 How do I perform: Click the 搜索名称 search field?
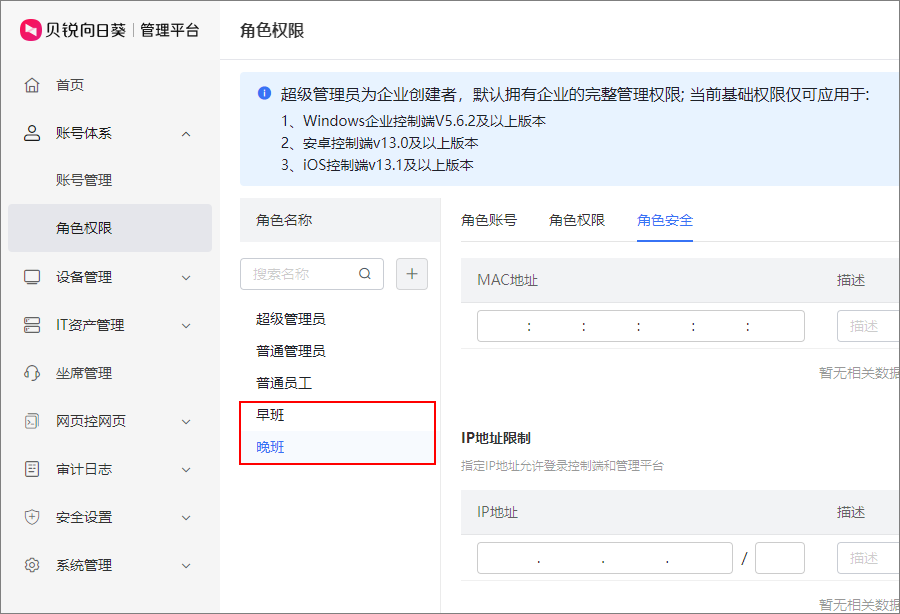coord(312,274)
